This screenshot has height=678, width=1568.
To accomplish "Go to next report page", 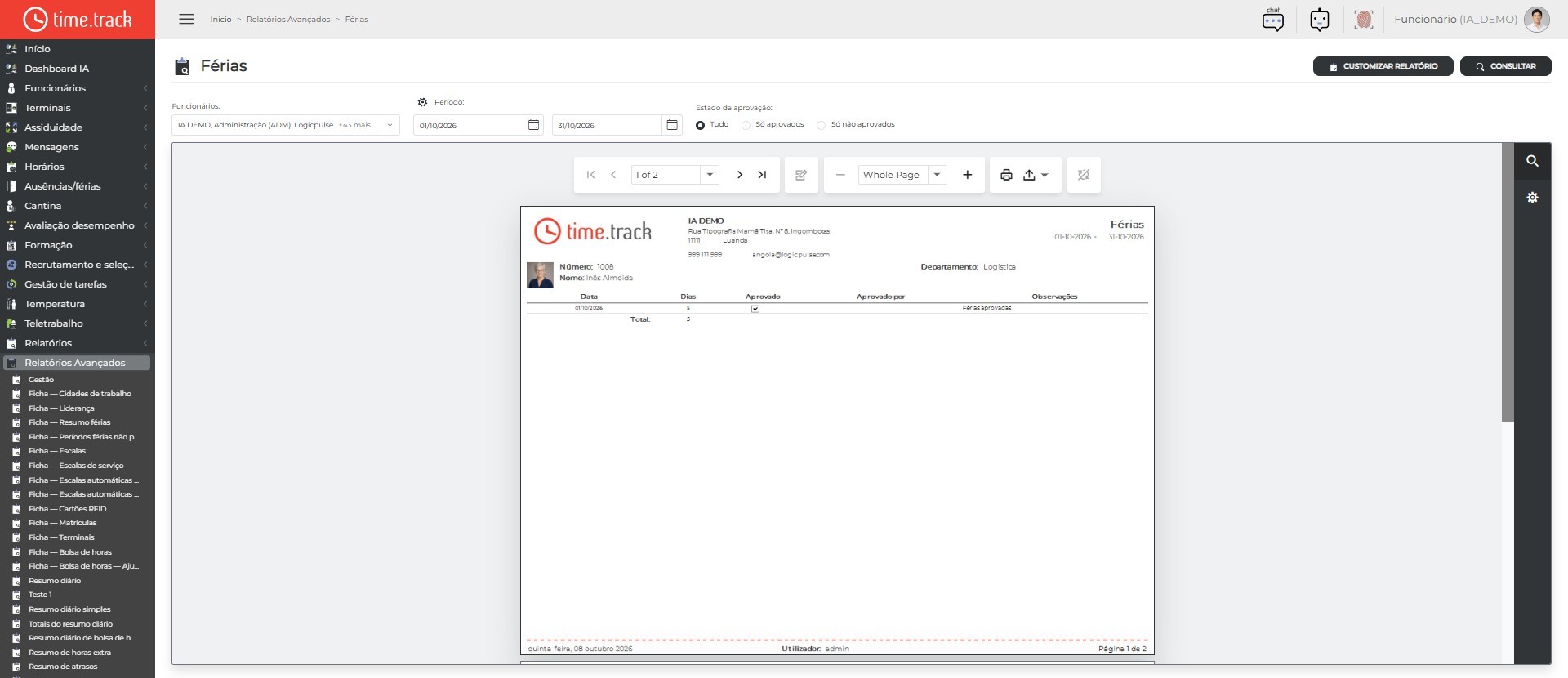I will 740,175.
